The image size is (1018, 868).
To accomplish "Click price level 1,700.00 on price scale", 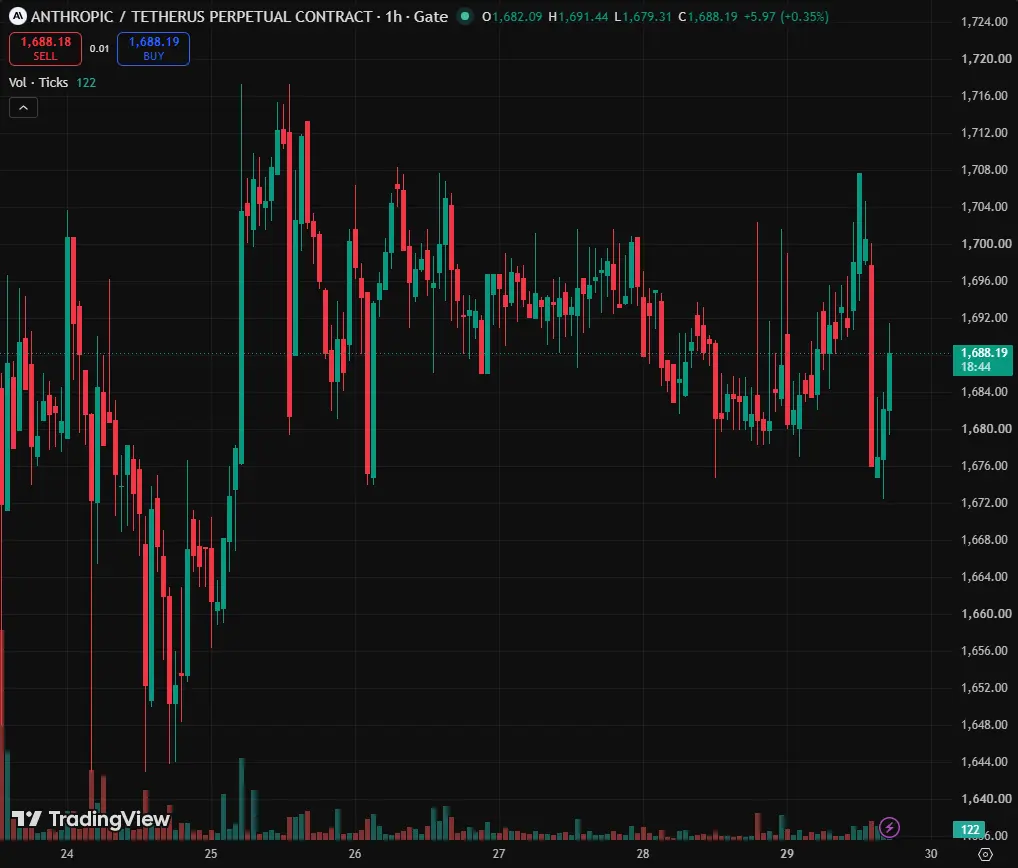I will [x=986, y=243].
